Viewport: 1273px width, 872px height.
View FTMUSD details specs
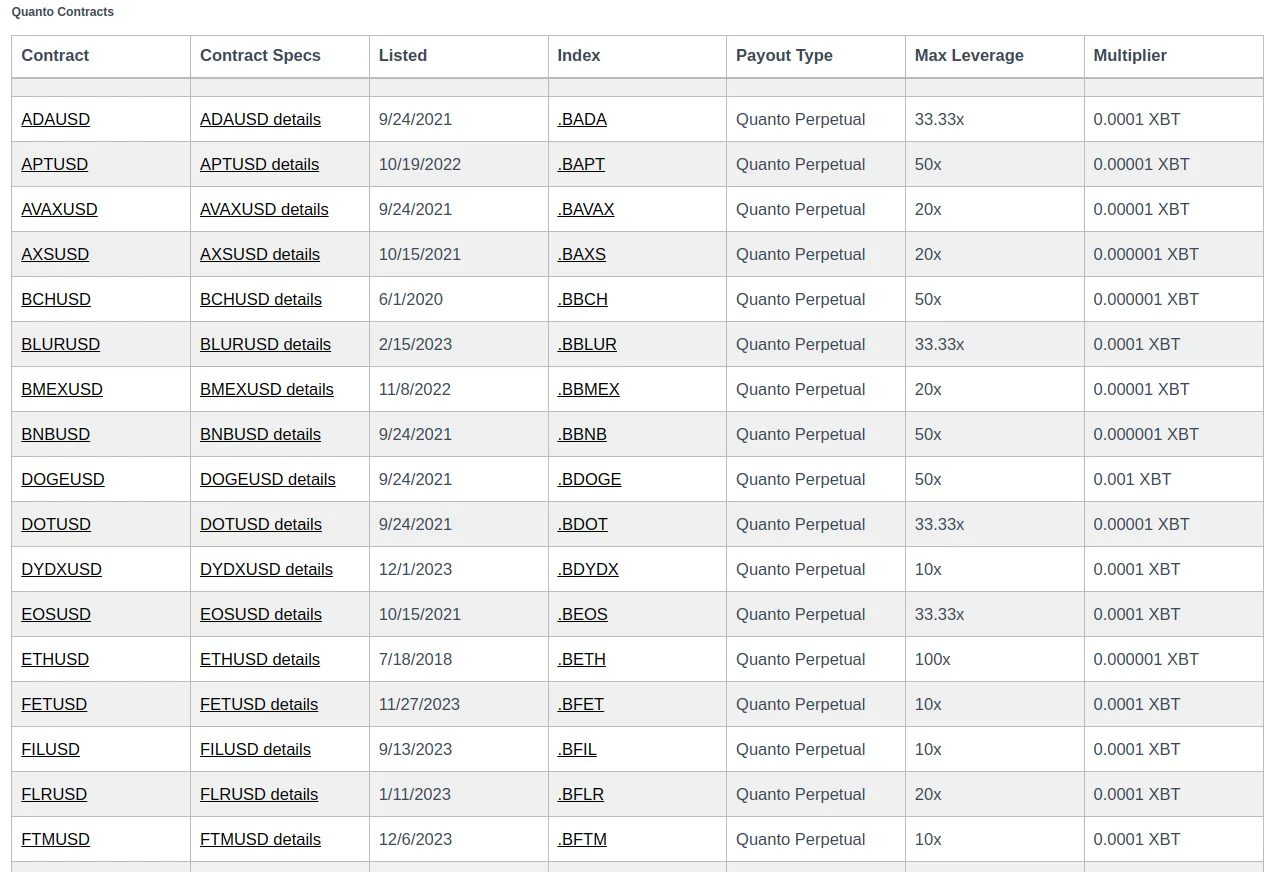[260, 839]
